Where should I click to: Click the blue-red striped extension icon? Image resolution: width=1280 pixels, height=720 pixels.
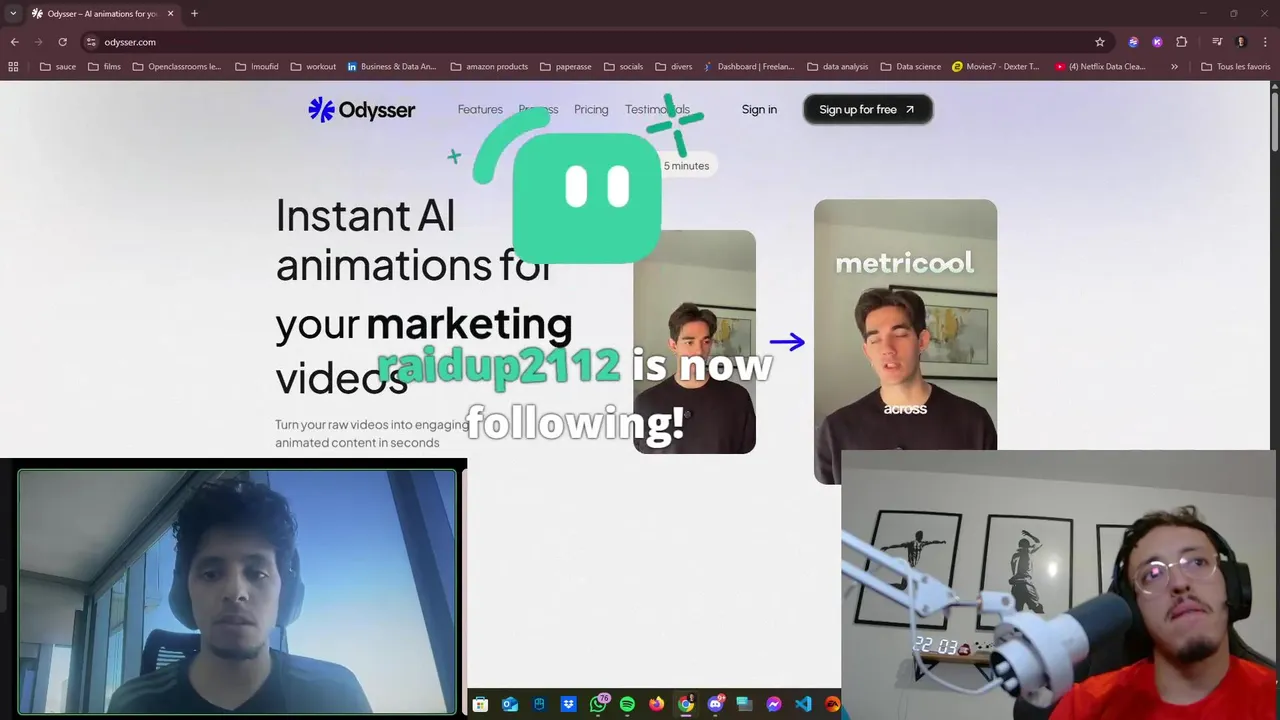tap(1133, 42)
